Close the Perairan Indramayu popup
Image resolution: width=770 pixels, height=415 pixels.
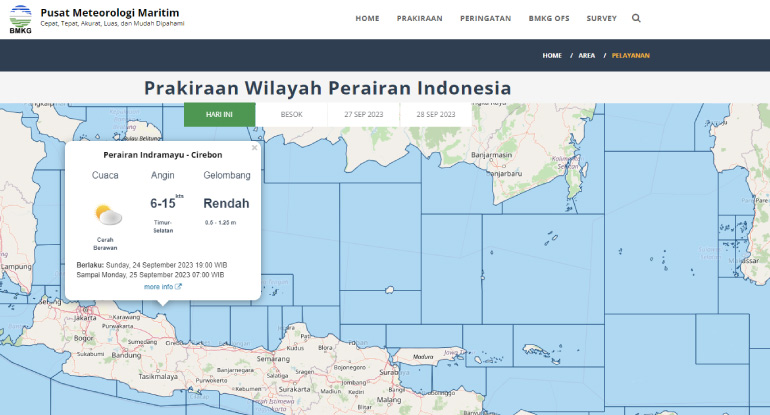click(255, 148)
